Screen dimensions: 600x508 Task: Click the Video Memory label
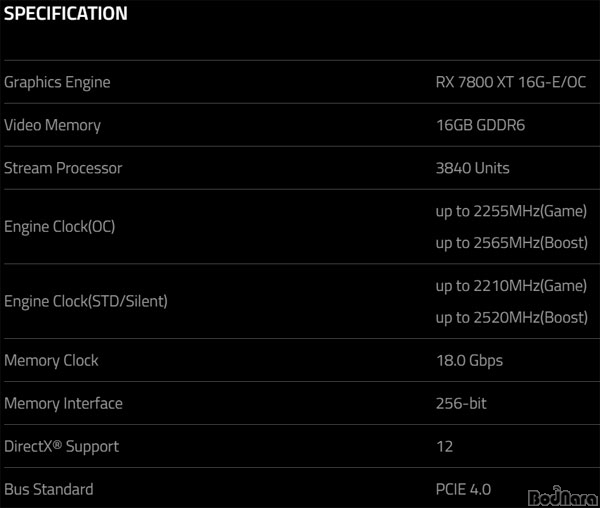point(52,125)
